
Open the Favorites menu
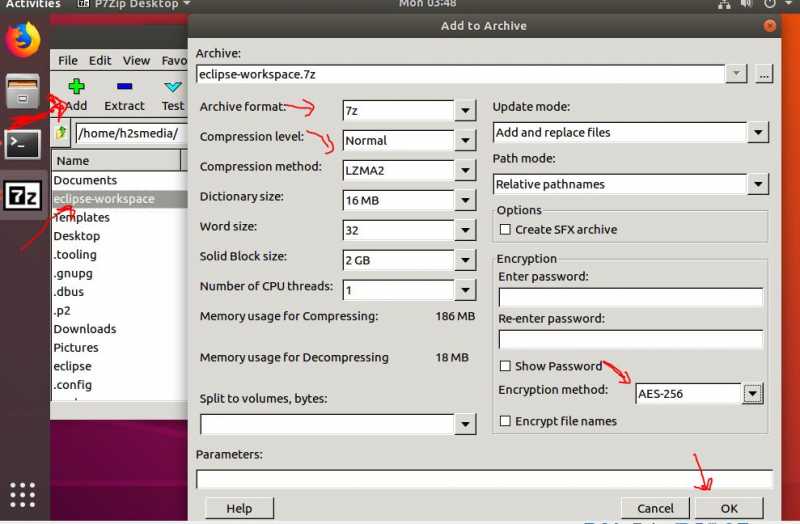[x=174, y=61]
